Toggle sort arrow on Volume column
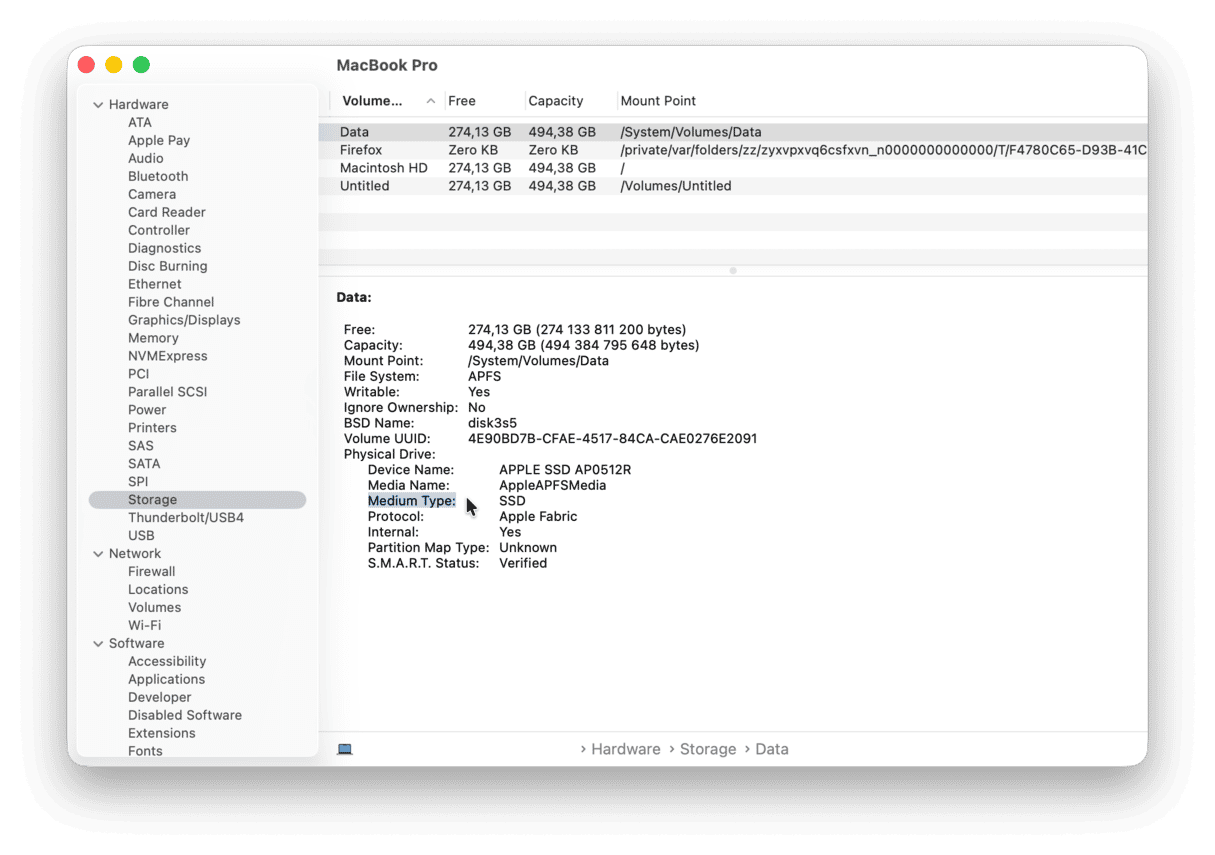Screen dimensions: 1215x855 pyautogui.click(x=431, y=101)
